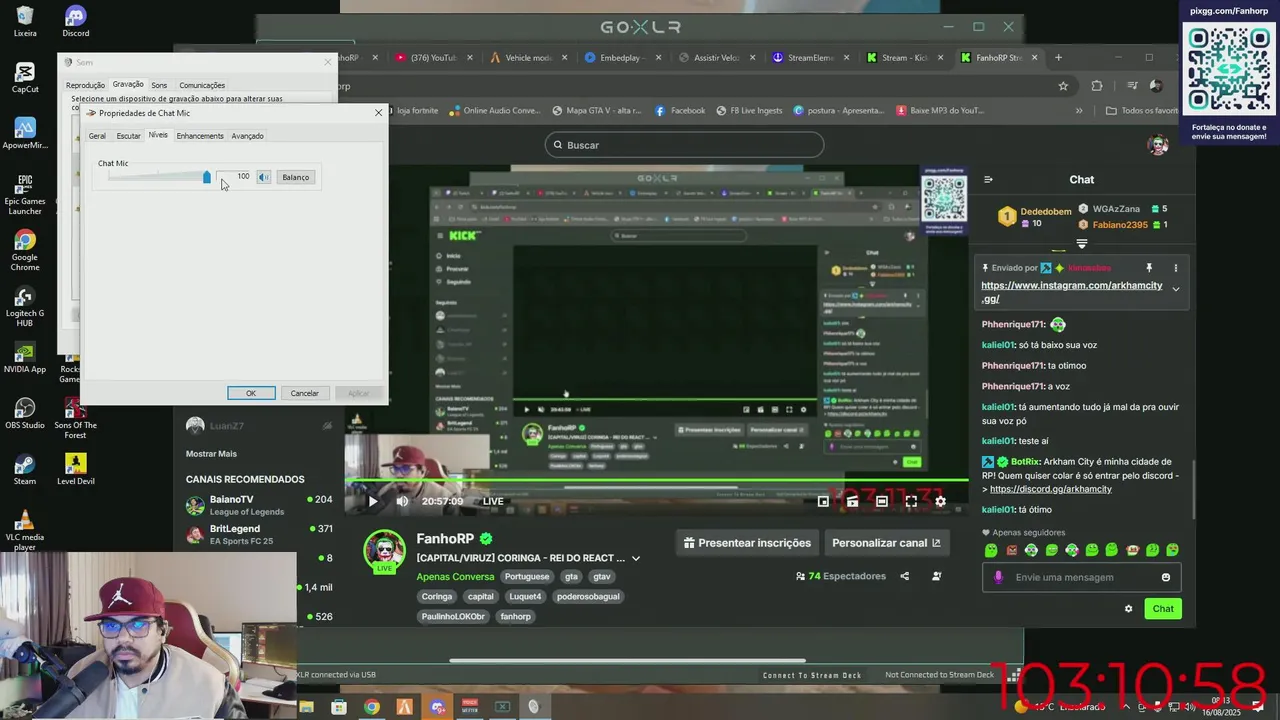Click Mostrar Mais in sidebar

coord(211,453)
